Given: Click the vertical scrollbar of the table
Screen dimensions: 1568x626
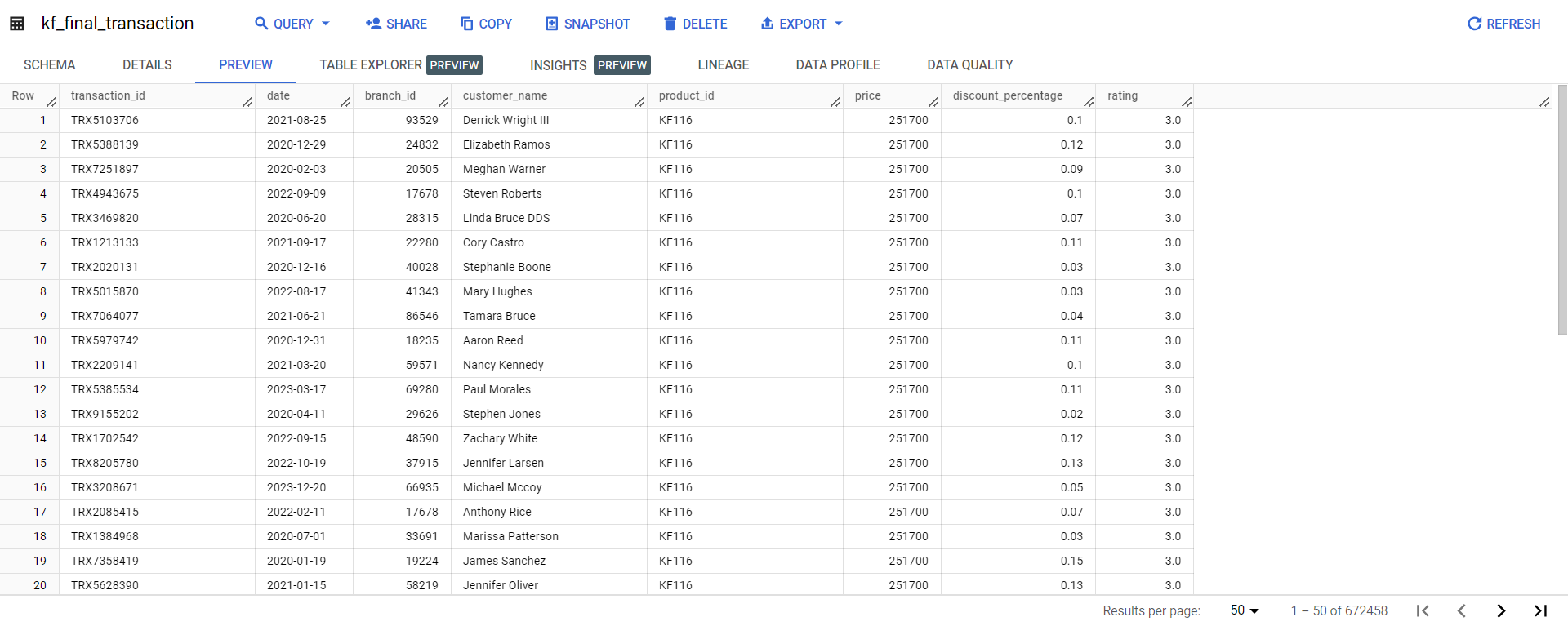Looking at the screenshot, I should [1561, 211].
